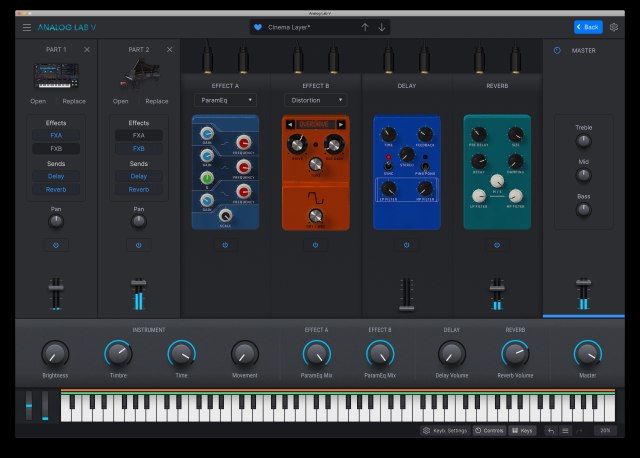Open Keyb. Settings gear in bottom bar
Screen dimensions: 640x458
(x=445, y=431)
